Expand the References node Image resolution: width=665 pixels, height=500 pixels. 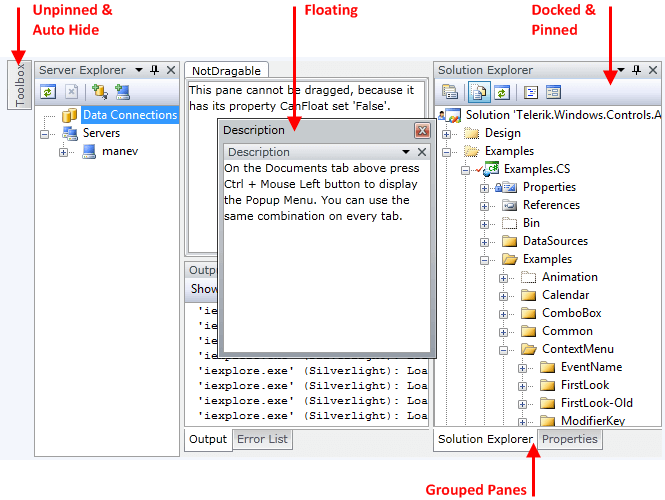(484, 207)
